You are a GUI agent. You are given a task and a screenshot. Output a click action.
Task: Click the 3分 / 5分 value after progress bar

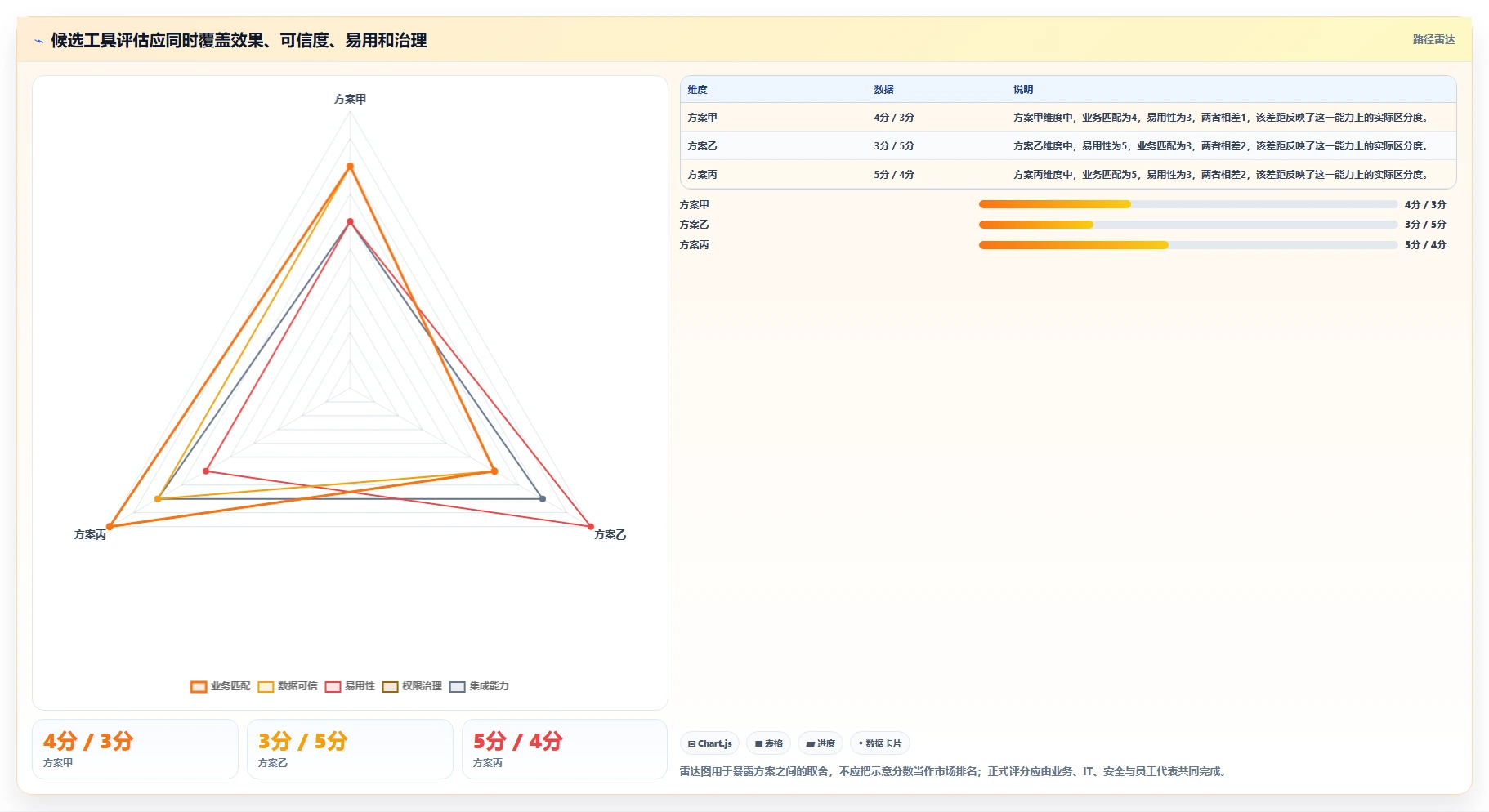[x=1425, y=225]
